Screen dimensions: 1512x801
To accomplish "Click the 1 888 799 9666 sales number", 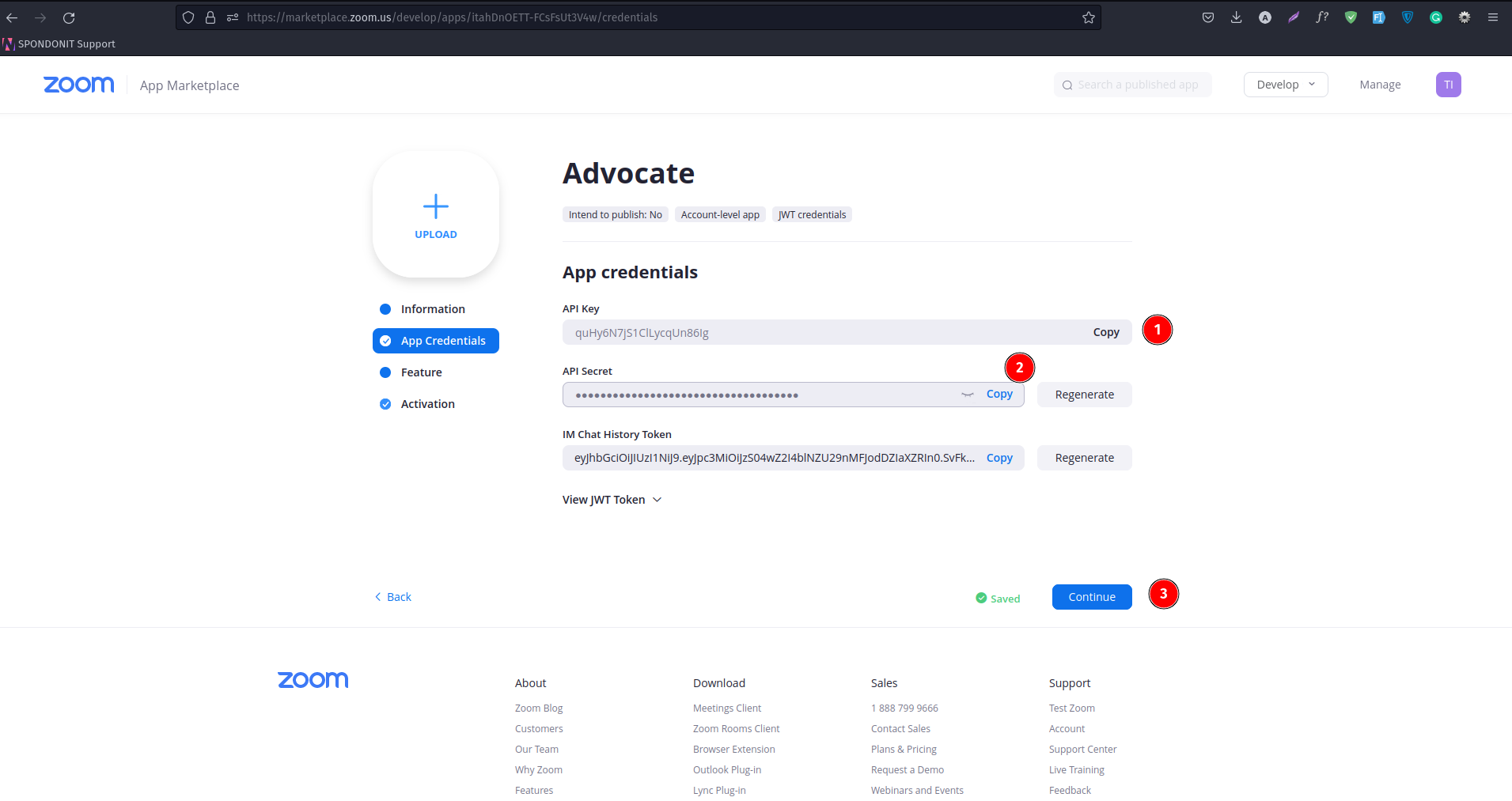I will pyautogui.click(x=904, y=708).
